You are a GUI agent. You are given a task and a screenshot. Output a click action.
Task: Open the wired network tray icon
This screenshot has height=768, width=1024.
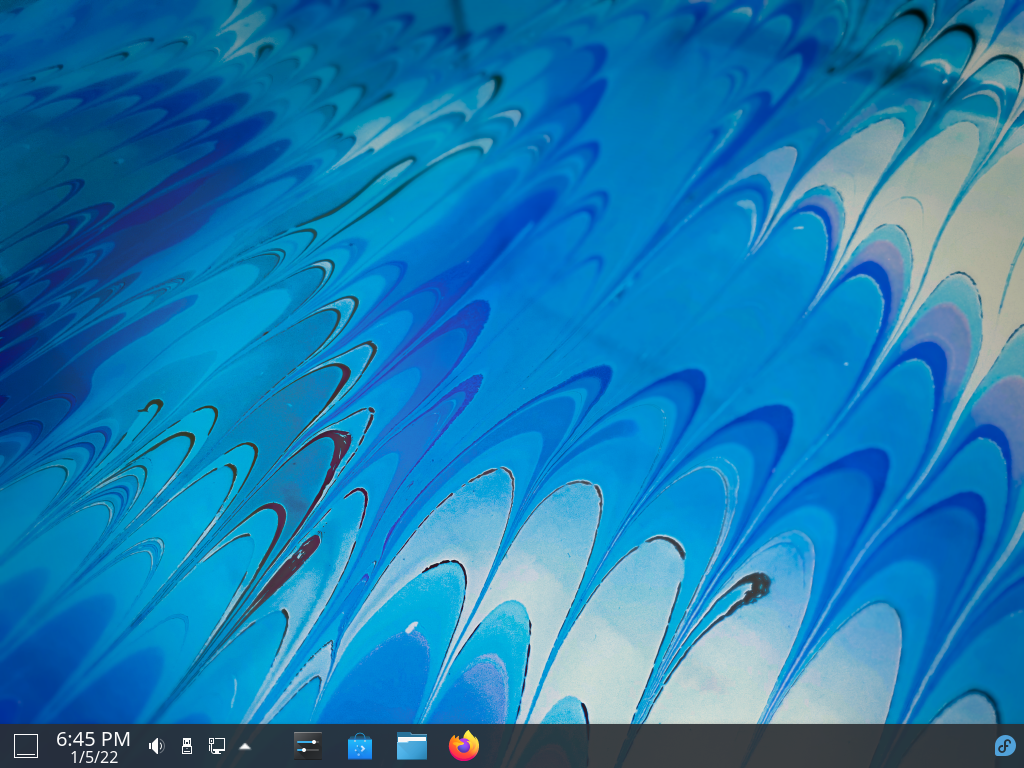[217, 746]
